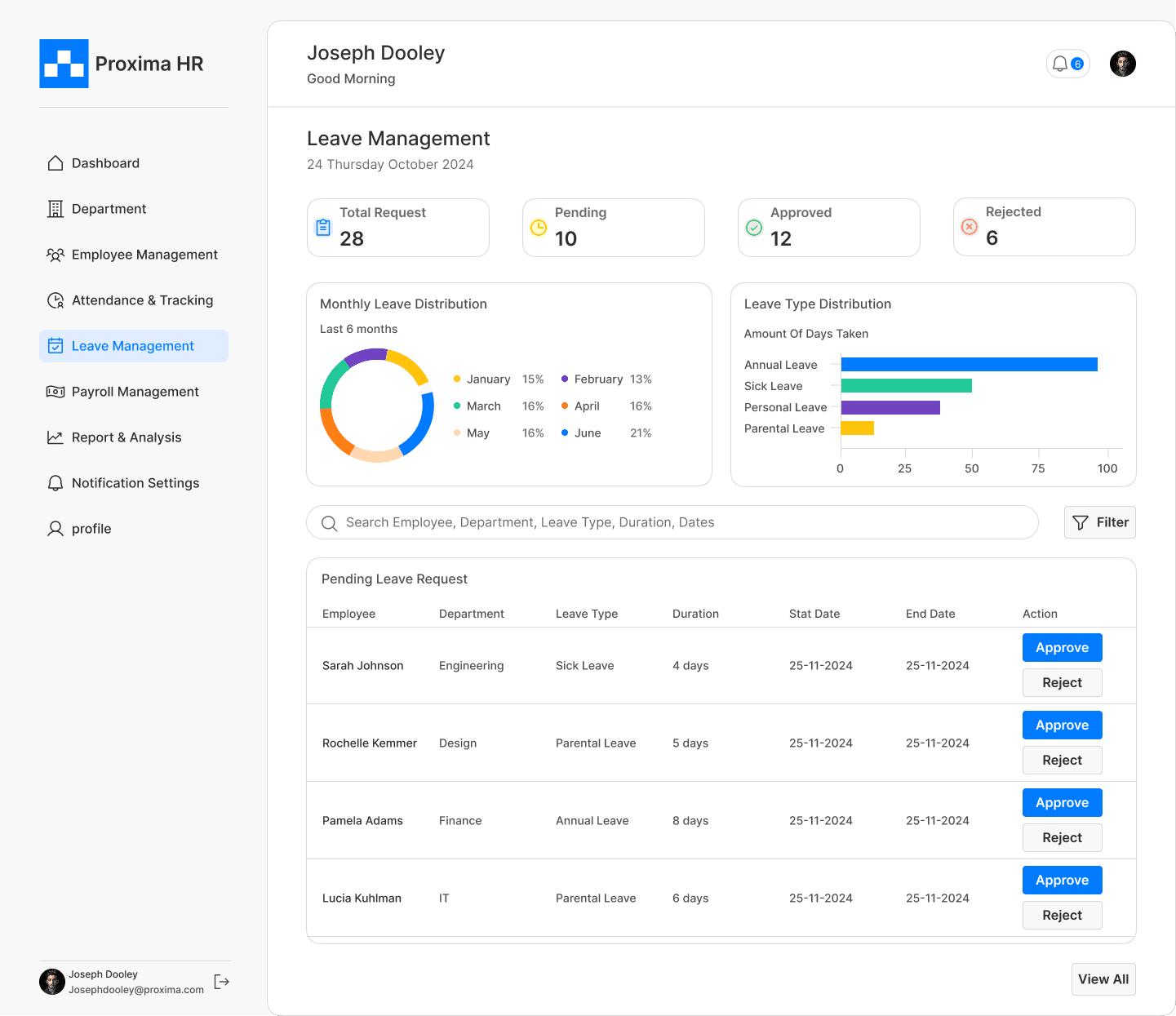Click the June blue legend dot
This screenshot has width=1176, height=1016.
pos(565,433)
